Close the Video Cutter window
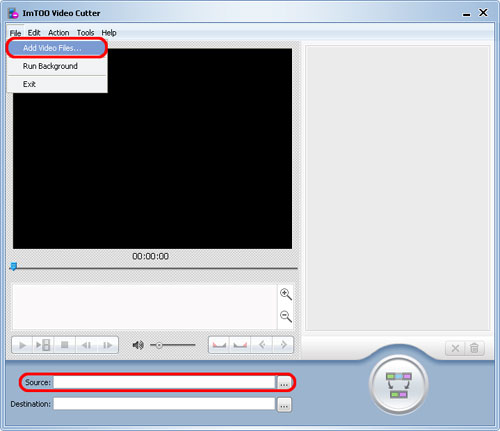Viewport: 500px width, 431px height. tap(483, 13)
